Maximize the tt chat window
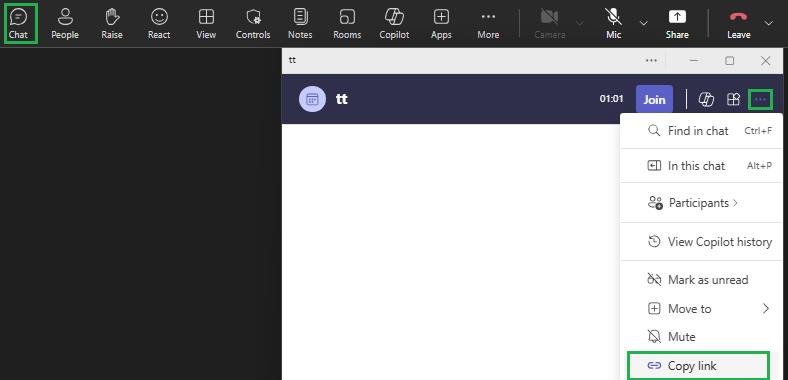 coord(730,61)
